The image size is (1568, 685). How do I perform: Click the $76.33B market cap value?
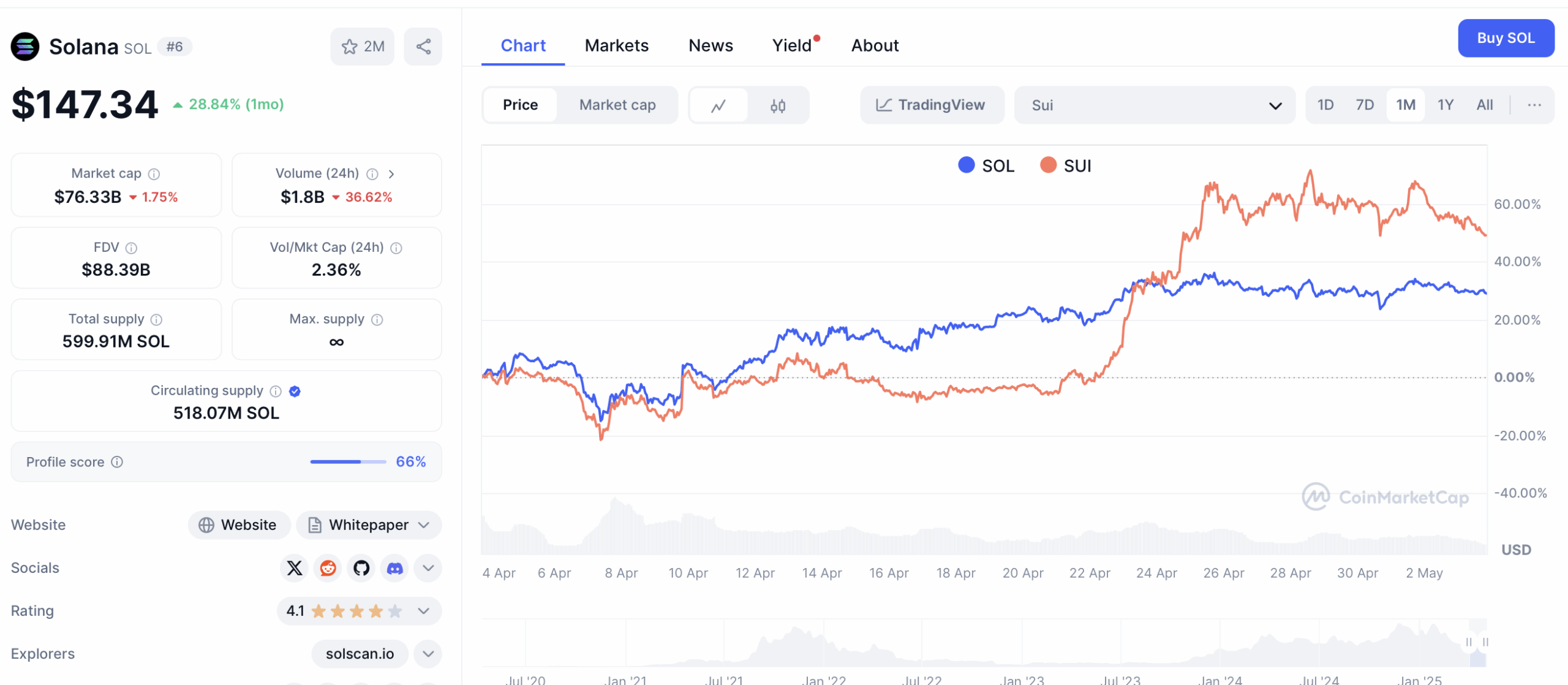pos(88,197)
